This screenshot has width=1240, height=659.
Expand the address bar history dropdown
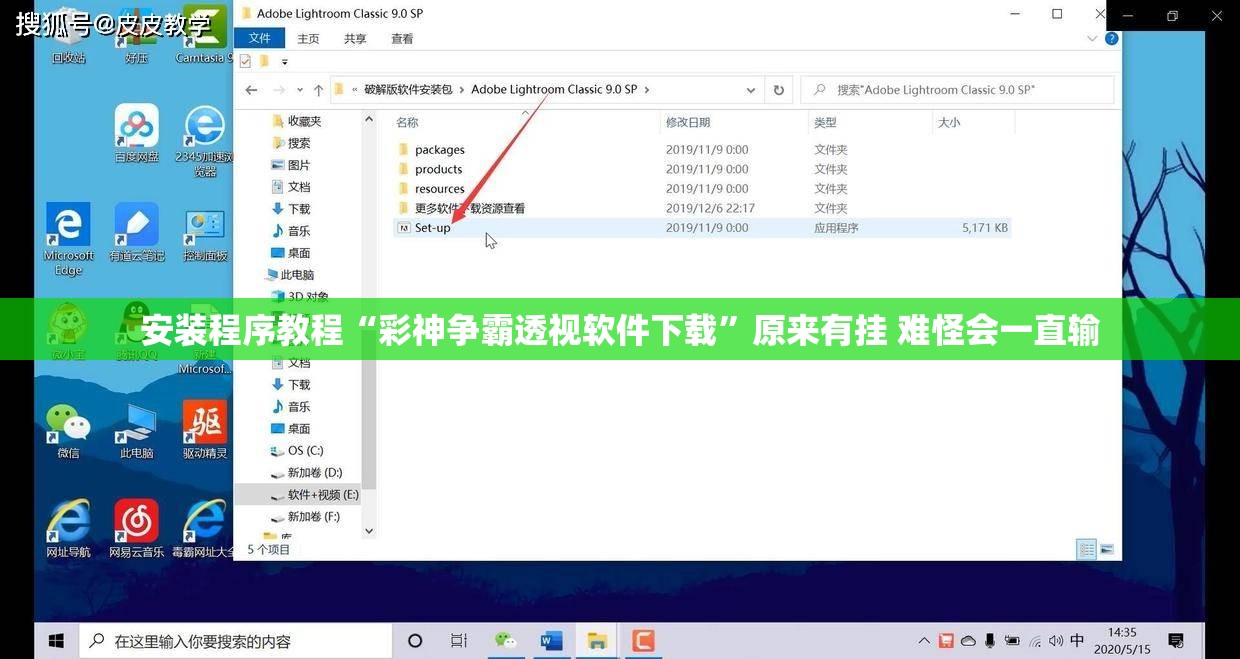click(751, 90)
